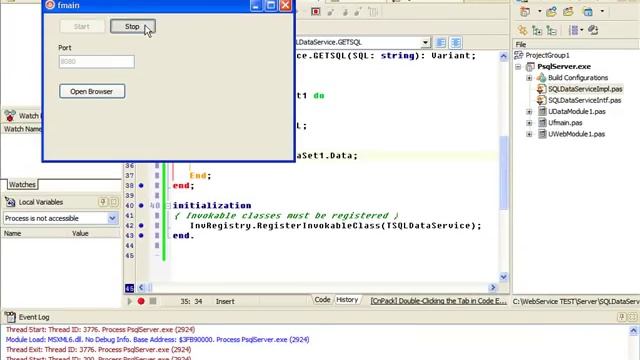Click the Insert mode status bar indicator

225,301
